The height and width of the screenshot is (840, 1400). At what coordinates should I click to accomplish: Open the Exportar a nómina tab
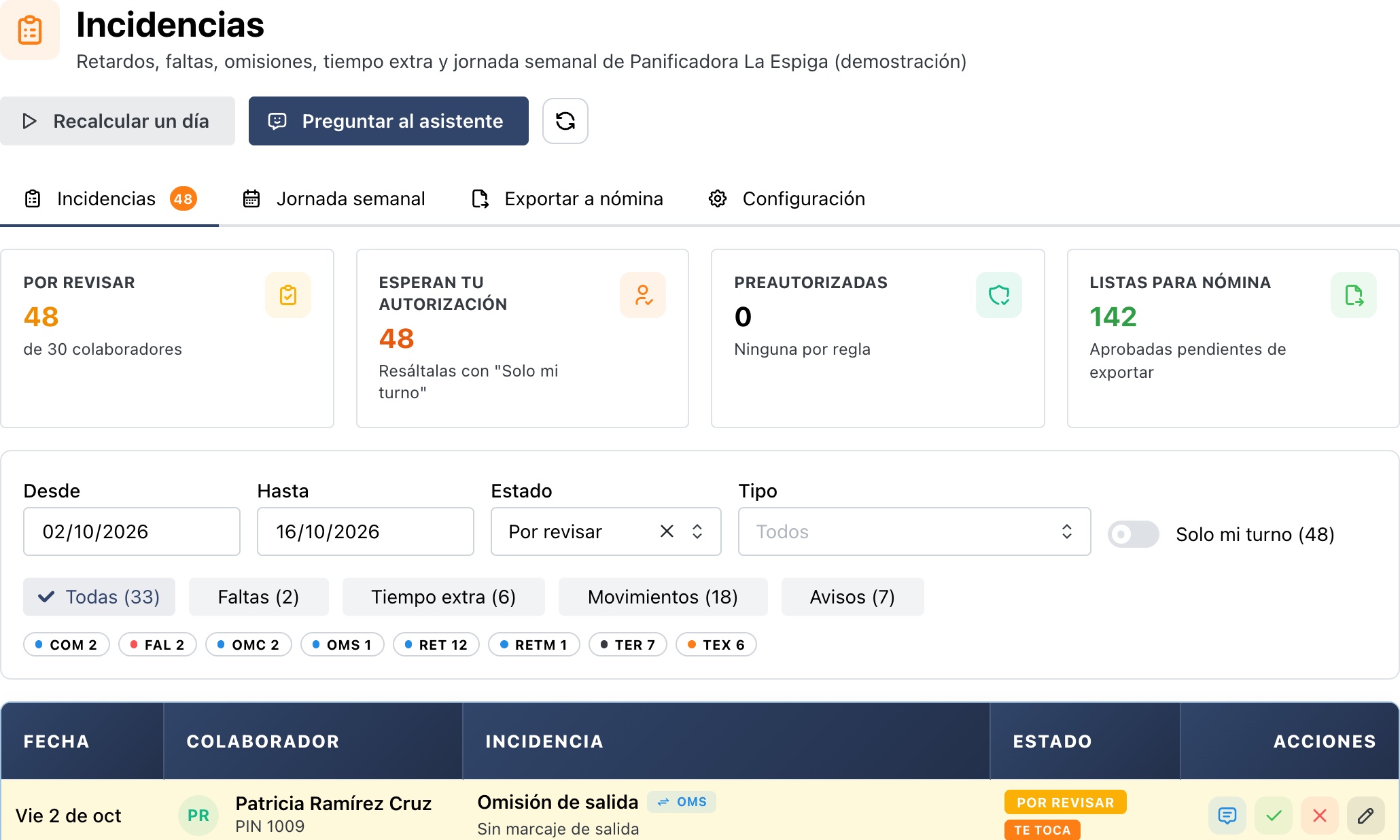[x=567, y=198]
